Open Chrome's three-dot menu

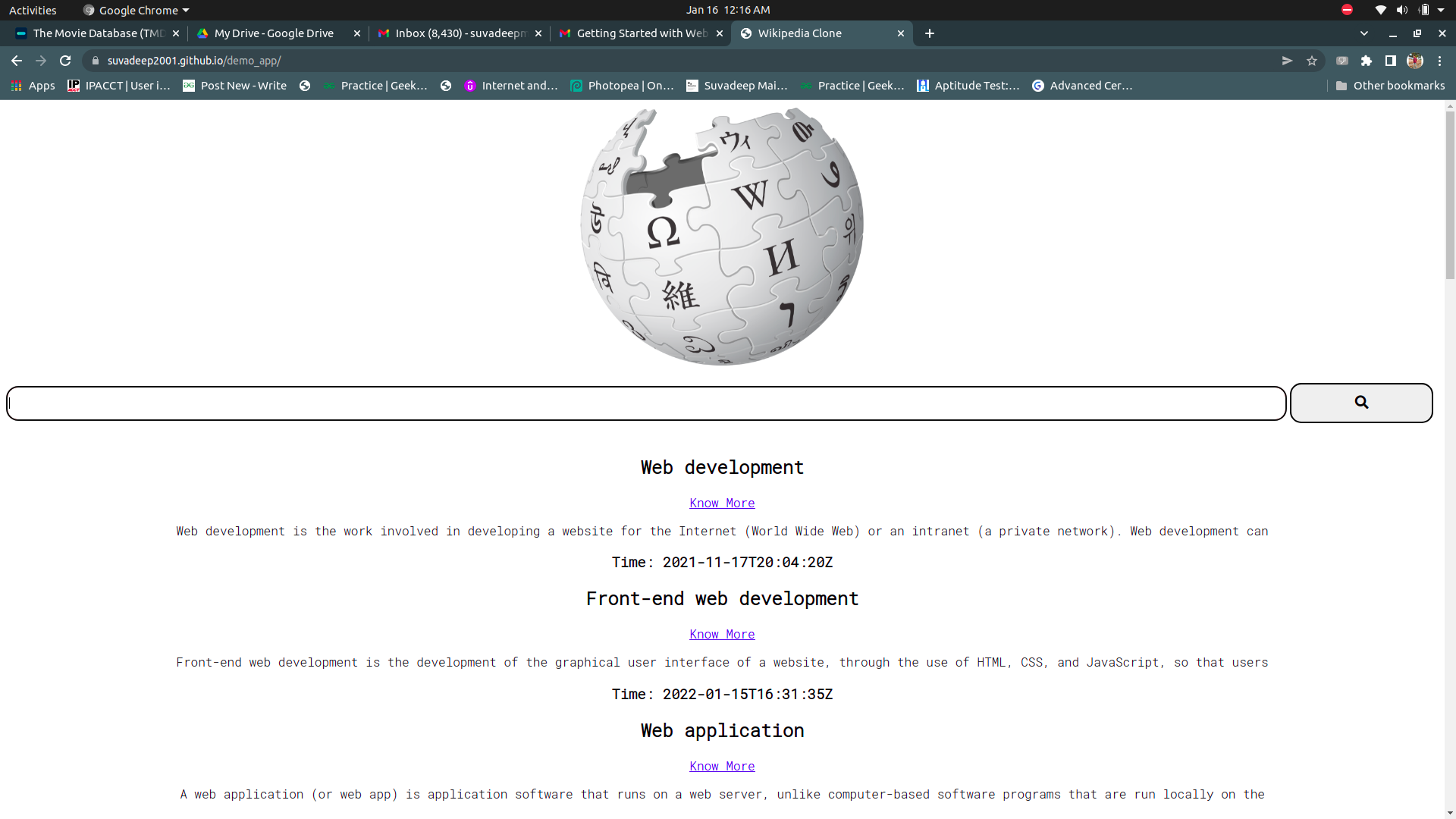[x=1440, y=61]
